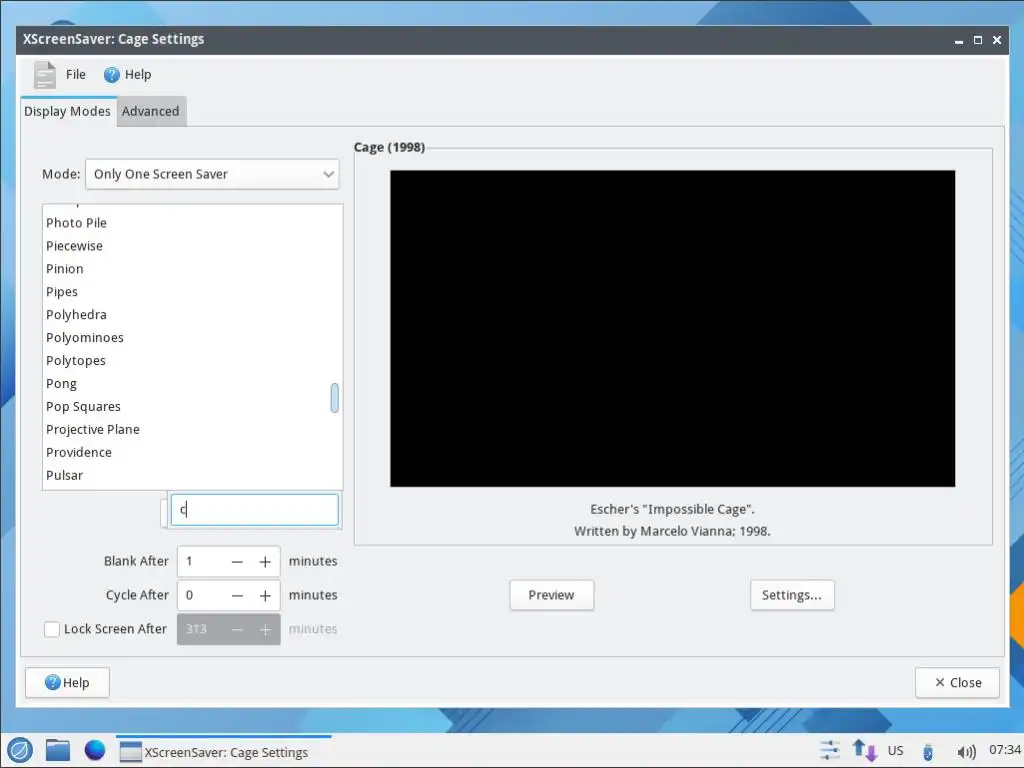Click the Cycle After value field
Image resolution: width=1024 pixels, height=768 pixels.
click(x=200, y=596)
